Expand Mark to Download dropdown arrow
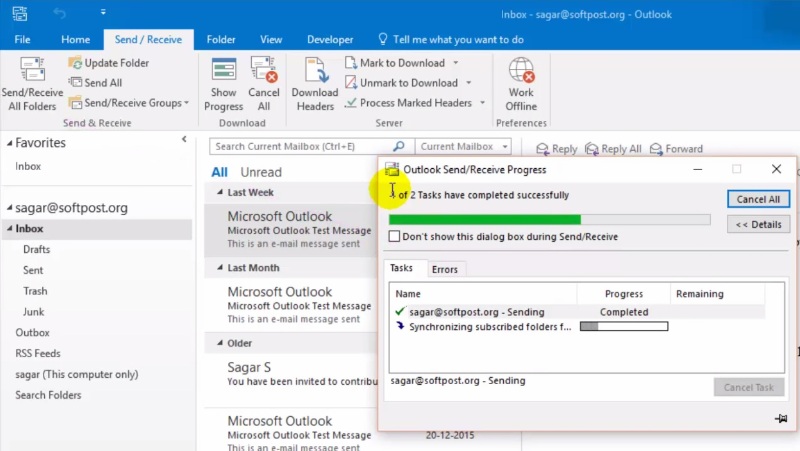The width and height of the screenshot is (800, 451). click(x=456, y=63)
